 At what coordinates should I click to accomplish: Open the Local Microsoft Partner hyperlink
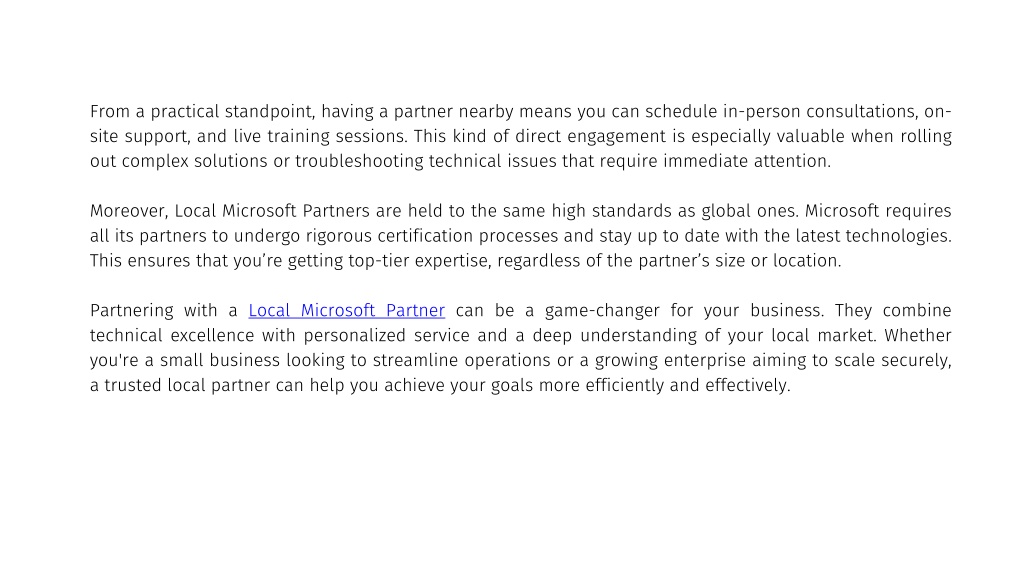(347, 310)
